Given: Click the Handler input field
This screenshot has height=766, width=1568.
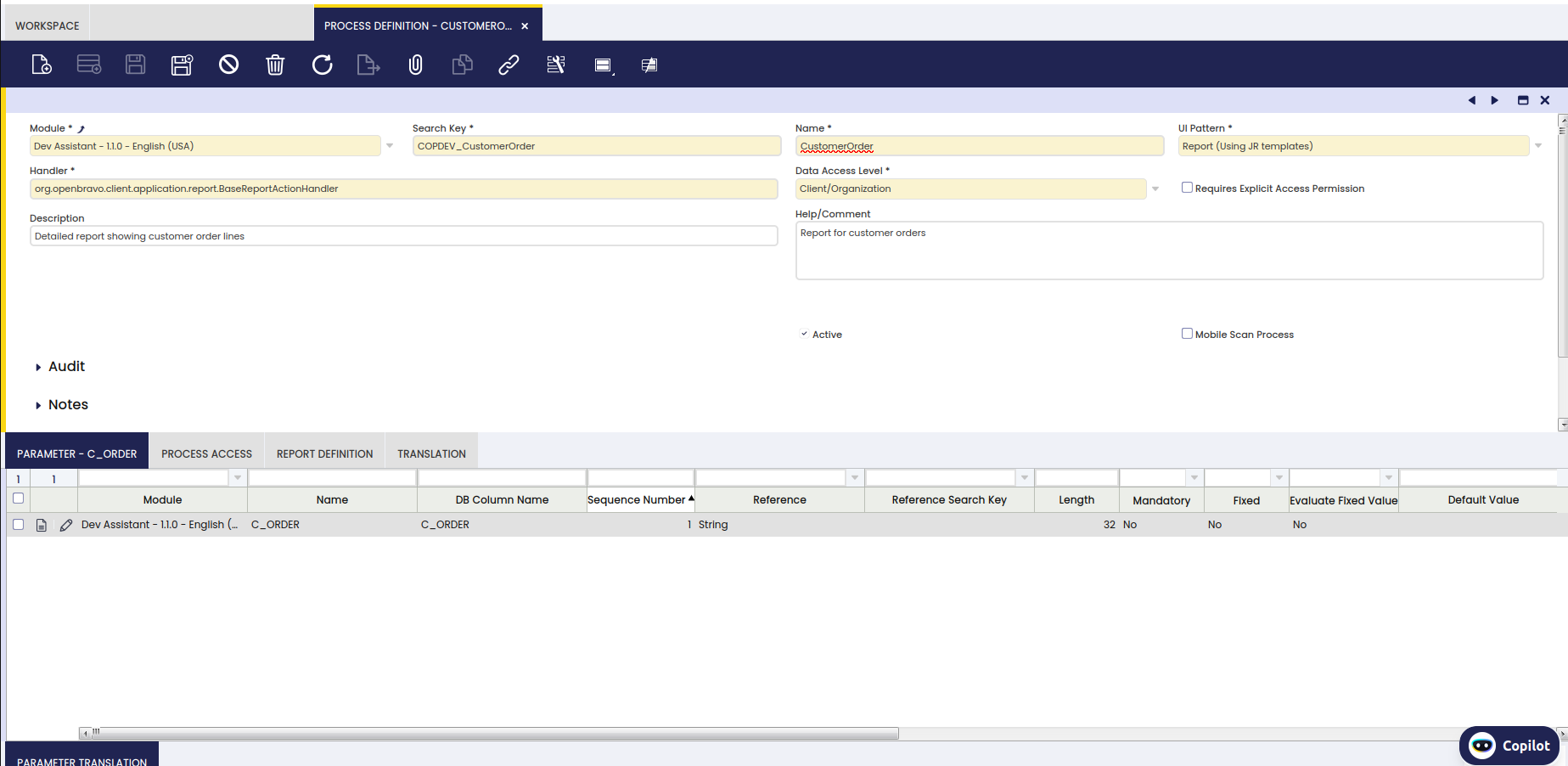Looking at the screenshot, I should [404, 189].
